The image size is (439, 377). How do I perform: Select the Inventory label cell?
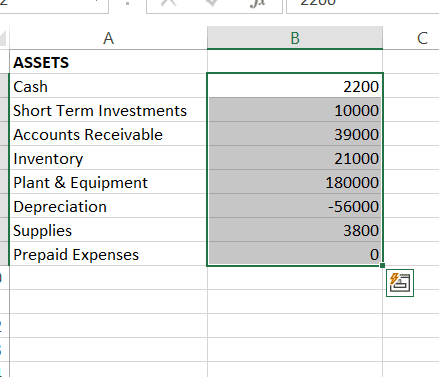point(108,158)
